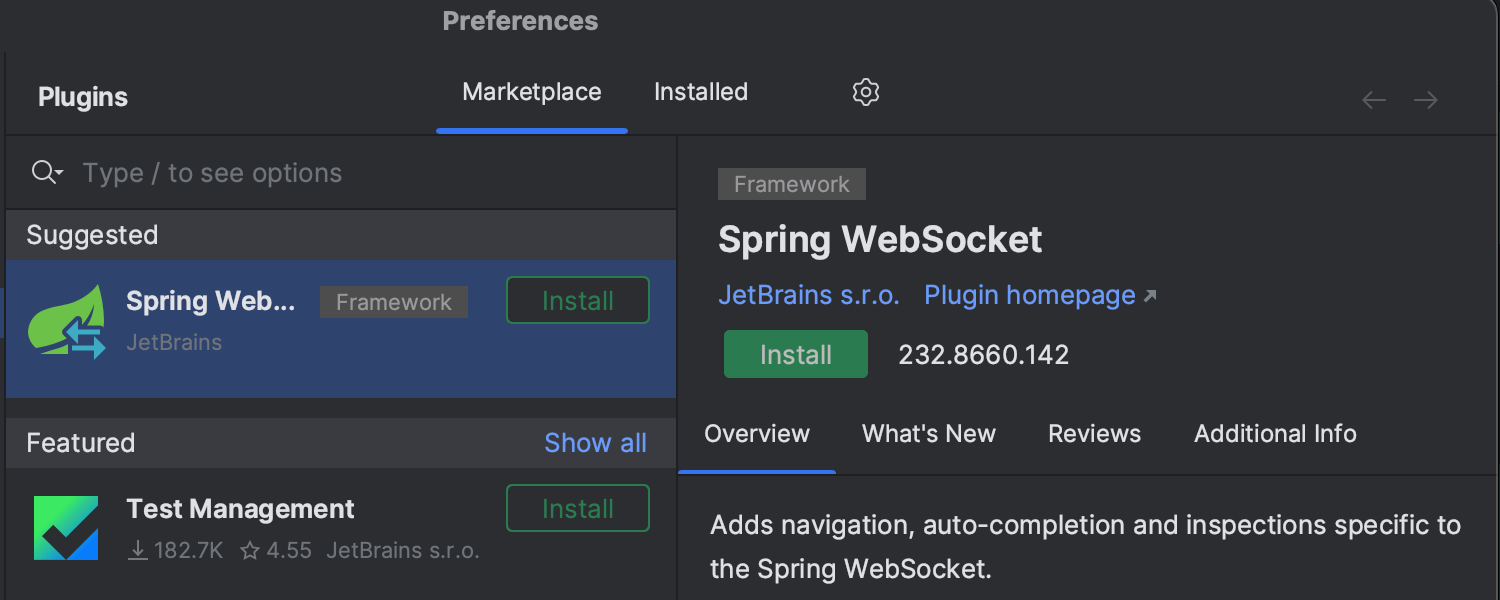
Task: Navigate back with the left arrow
Action: 1374,100
